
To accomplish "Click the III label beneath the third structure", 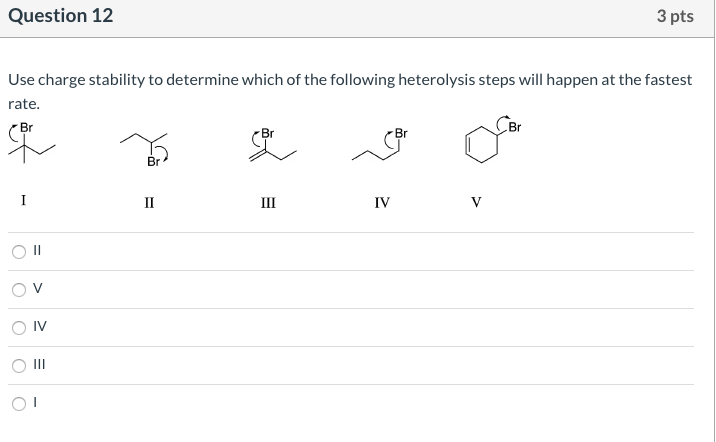I will (268, 202).
